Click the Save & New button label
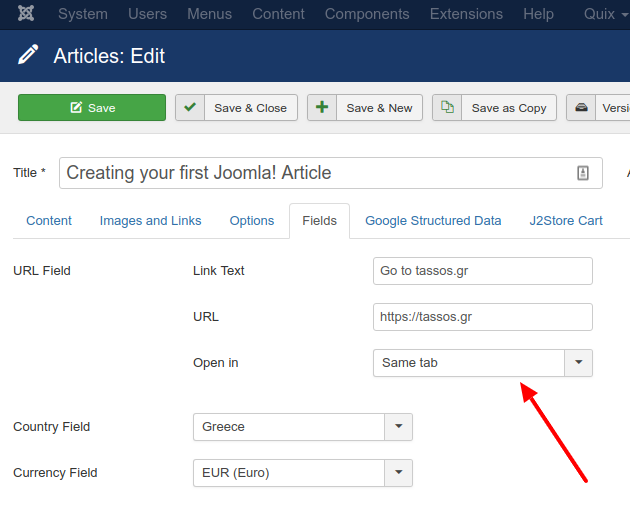This screenshot has width=630, height=510. coord(379,108)
